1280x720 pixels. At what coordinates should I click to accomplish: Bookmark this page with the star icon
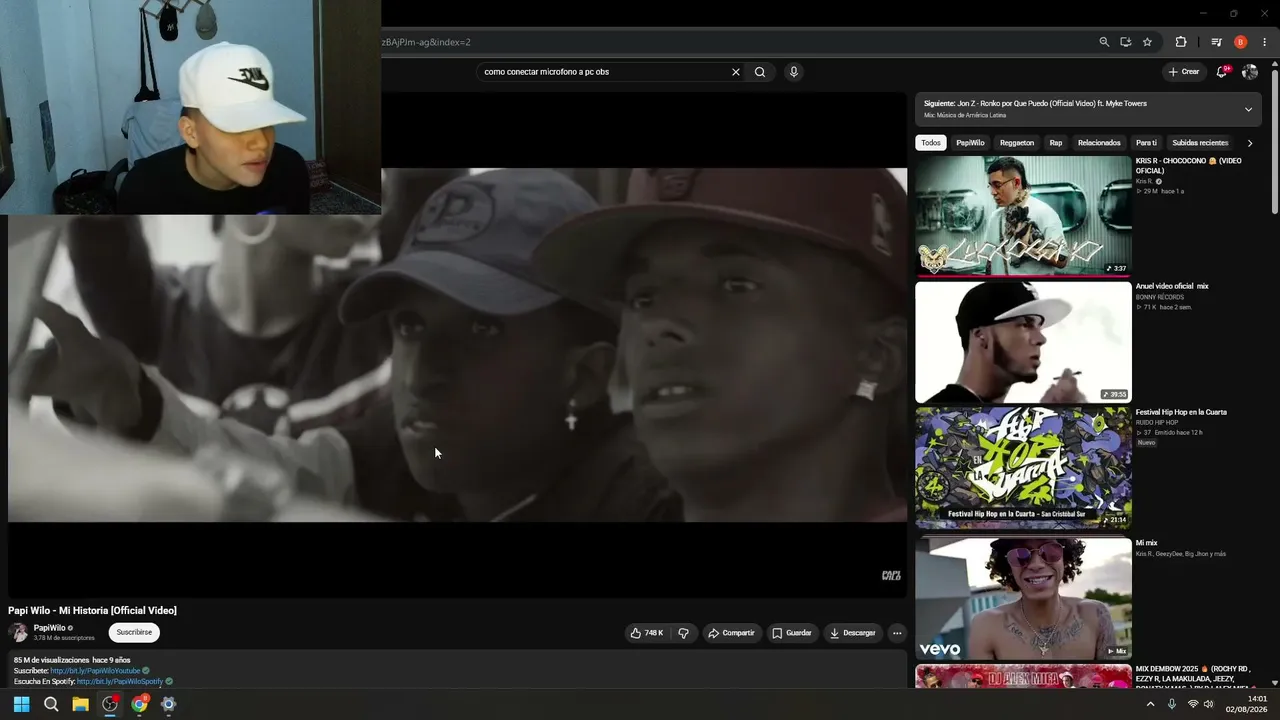click(x=1147, y=42)
